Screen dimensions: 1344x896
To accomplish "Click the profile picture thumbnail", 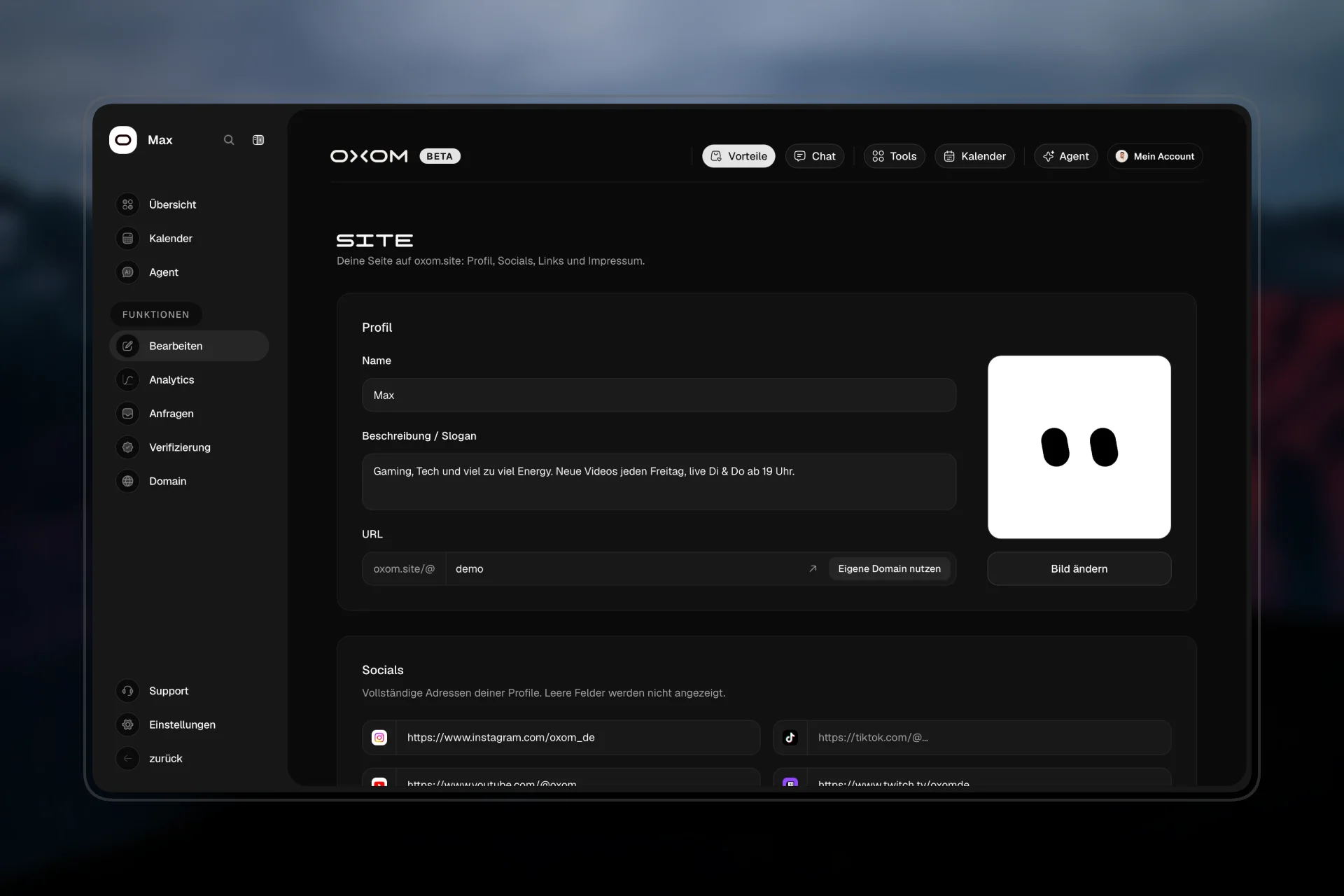I will click(1079, 447).
